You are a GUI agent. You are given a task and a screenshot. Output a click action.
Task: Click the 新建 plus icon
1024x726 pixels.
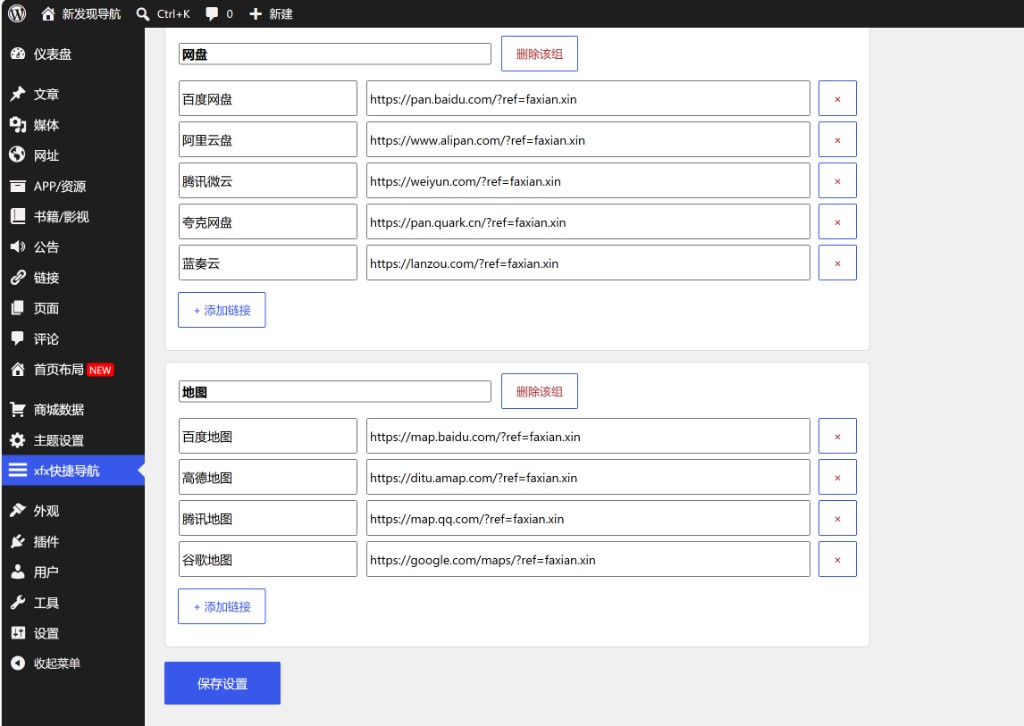coord(256,14)
